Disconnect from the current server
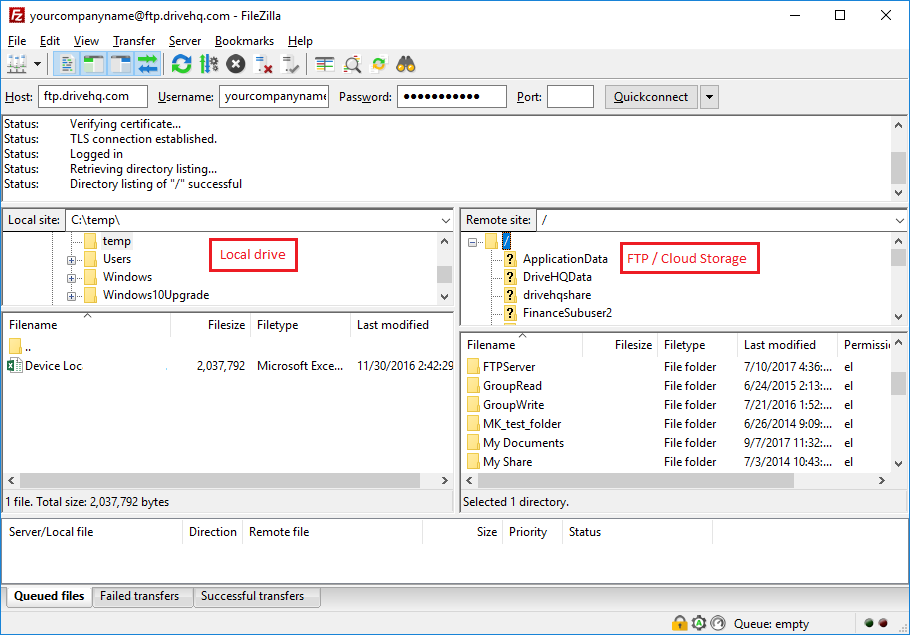This screenshot has width=910, height=635. [264, 64]
